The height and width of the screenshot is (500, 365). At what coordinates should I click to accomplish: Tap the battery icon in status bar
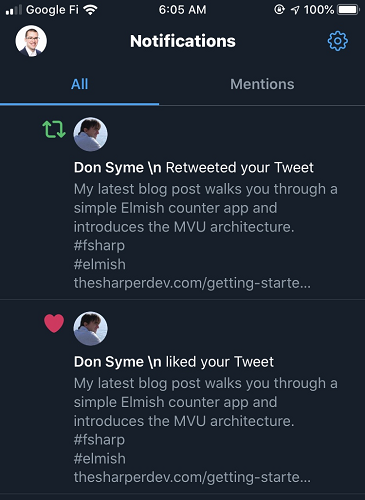[x=349, y=10]
